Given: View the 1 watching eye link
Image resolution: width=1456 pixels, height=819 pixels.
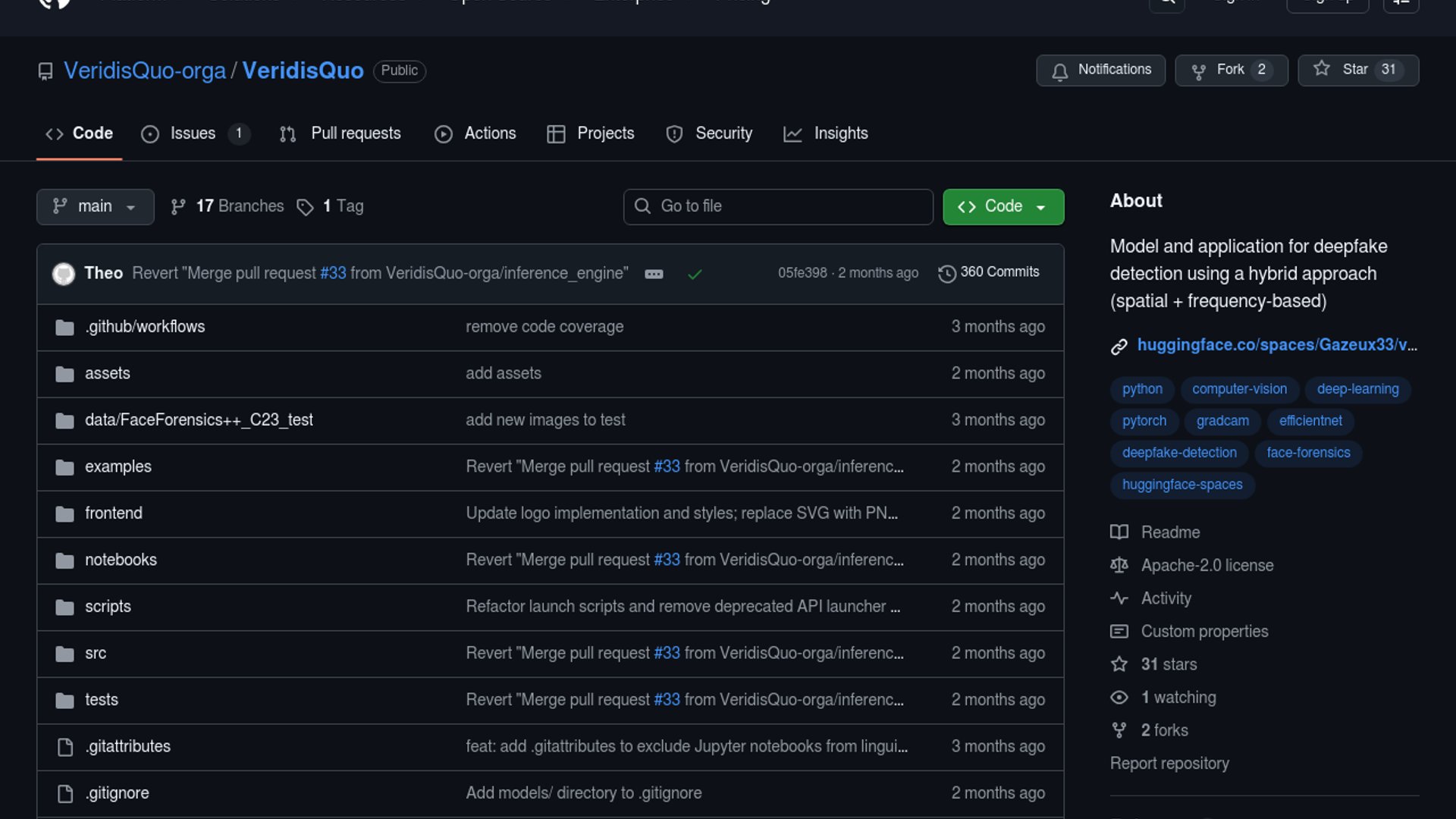Looking at the screenshot, I should [1178, 698].
